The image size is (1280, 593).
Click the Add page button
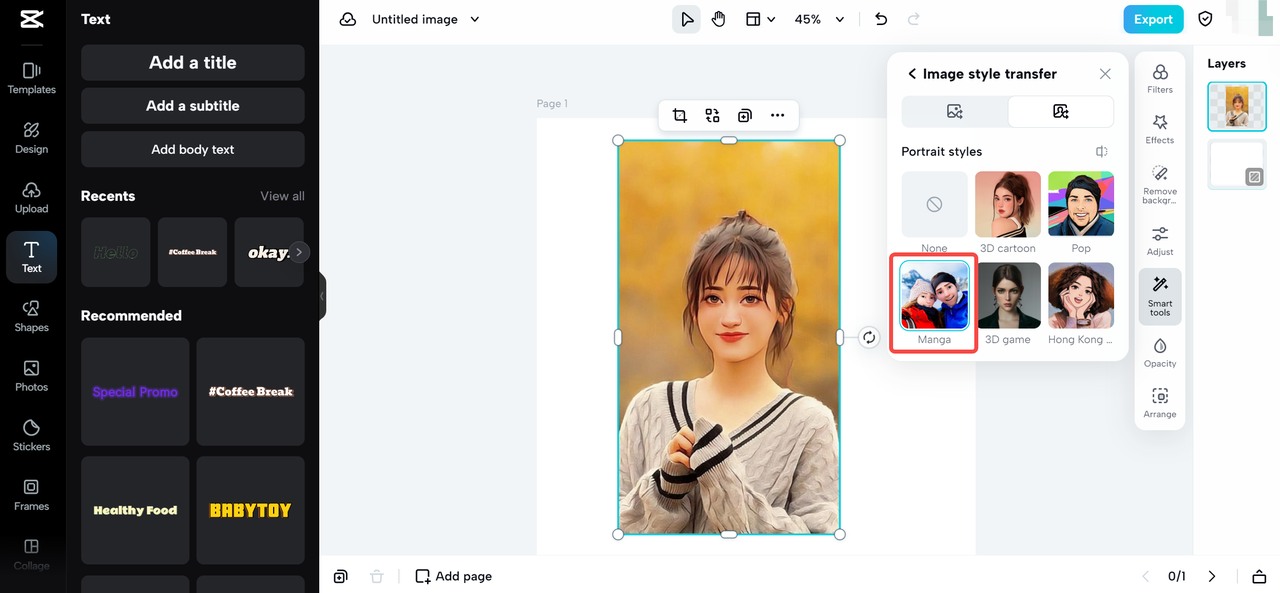[x=454, y=576]
